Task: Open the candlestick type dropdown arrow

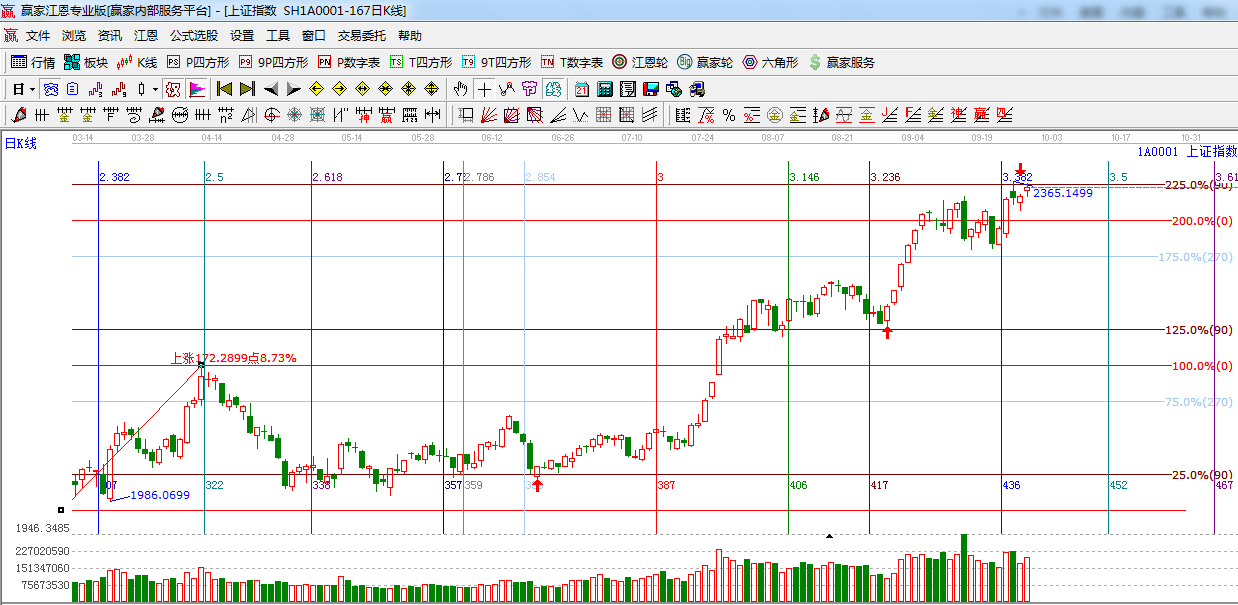Action: [x=155, y=89]
